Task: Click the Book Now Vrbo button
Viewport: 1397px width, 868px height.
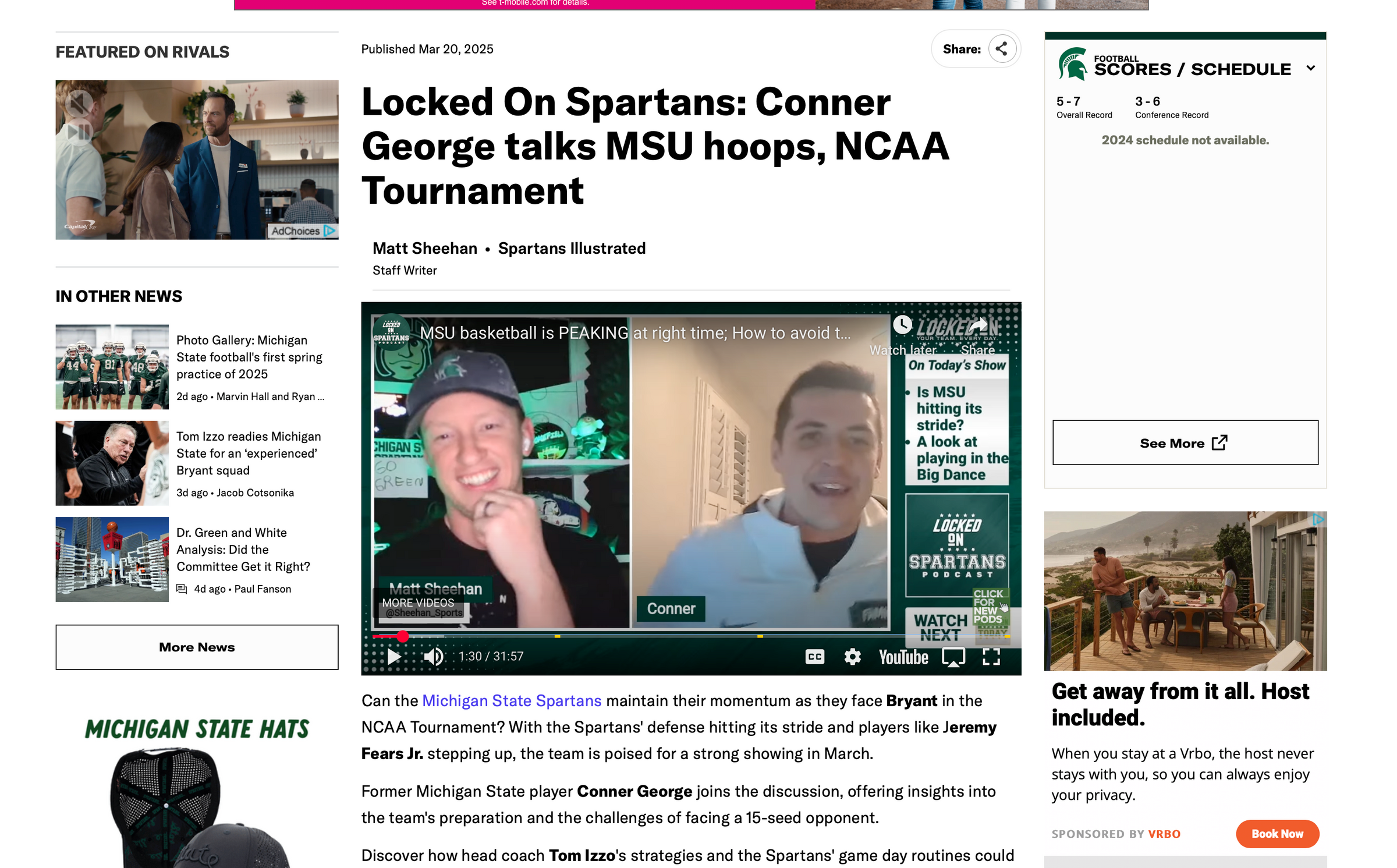Action: 1277,834
